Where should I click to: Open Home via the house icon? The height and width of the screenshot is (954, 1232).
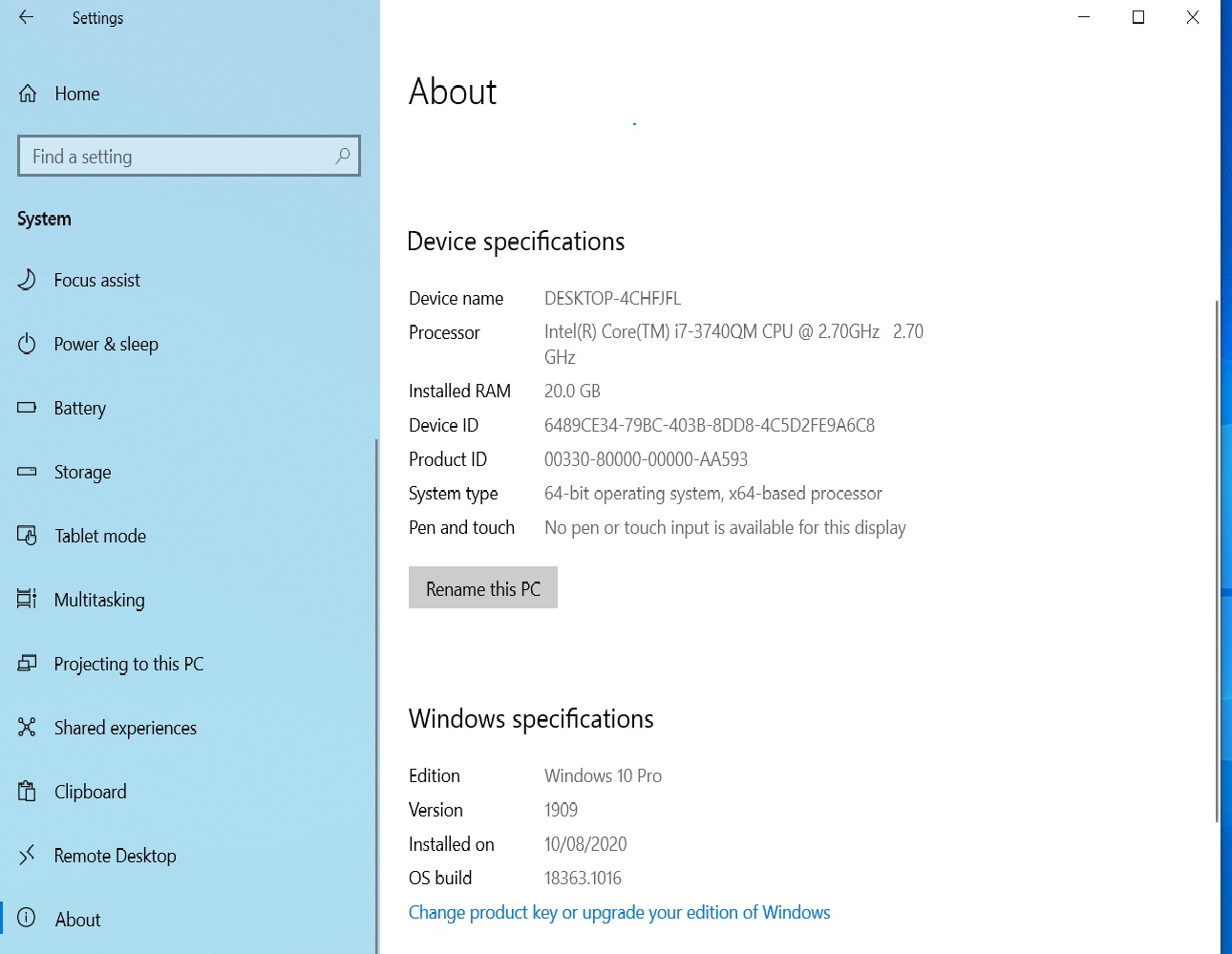point(28,94)
